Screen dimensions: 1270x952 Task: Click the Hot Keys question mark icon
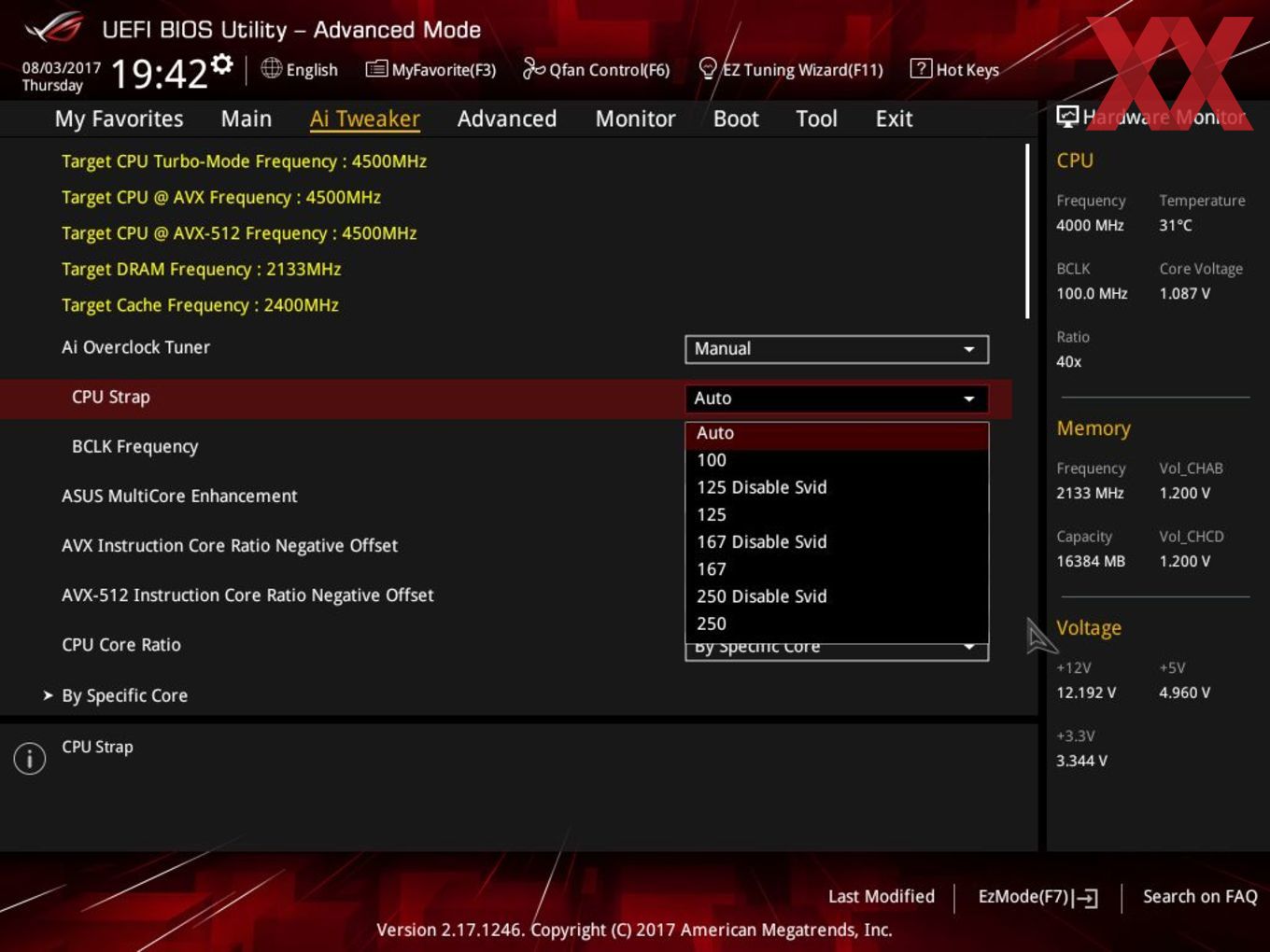click(x=921, y=68)
